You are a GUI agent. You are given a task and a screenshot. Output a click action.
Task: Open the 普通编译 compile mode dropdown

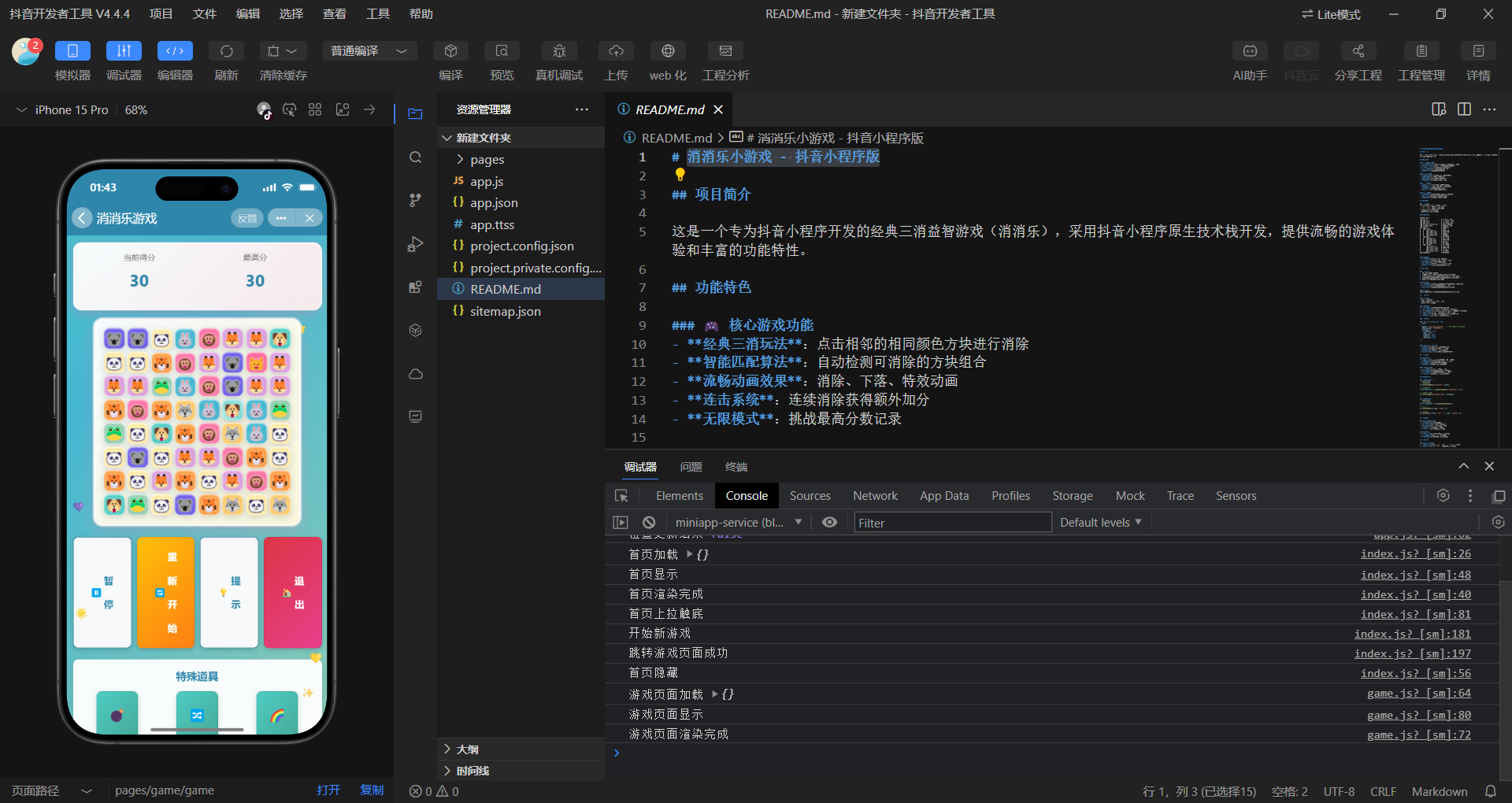pos(369,51)
